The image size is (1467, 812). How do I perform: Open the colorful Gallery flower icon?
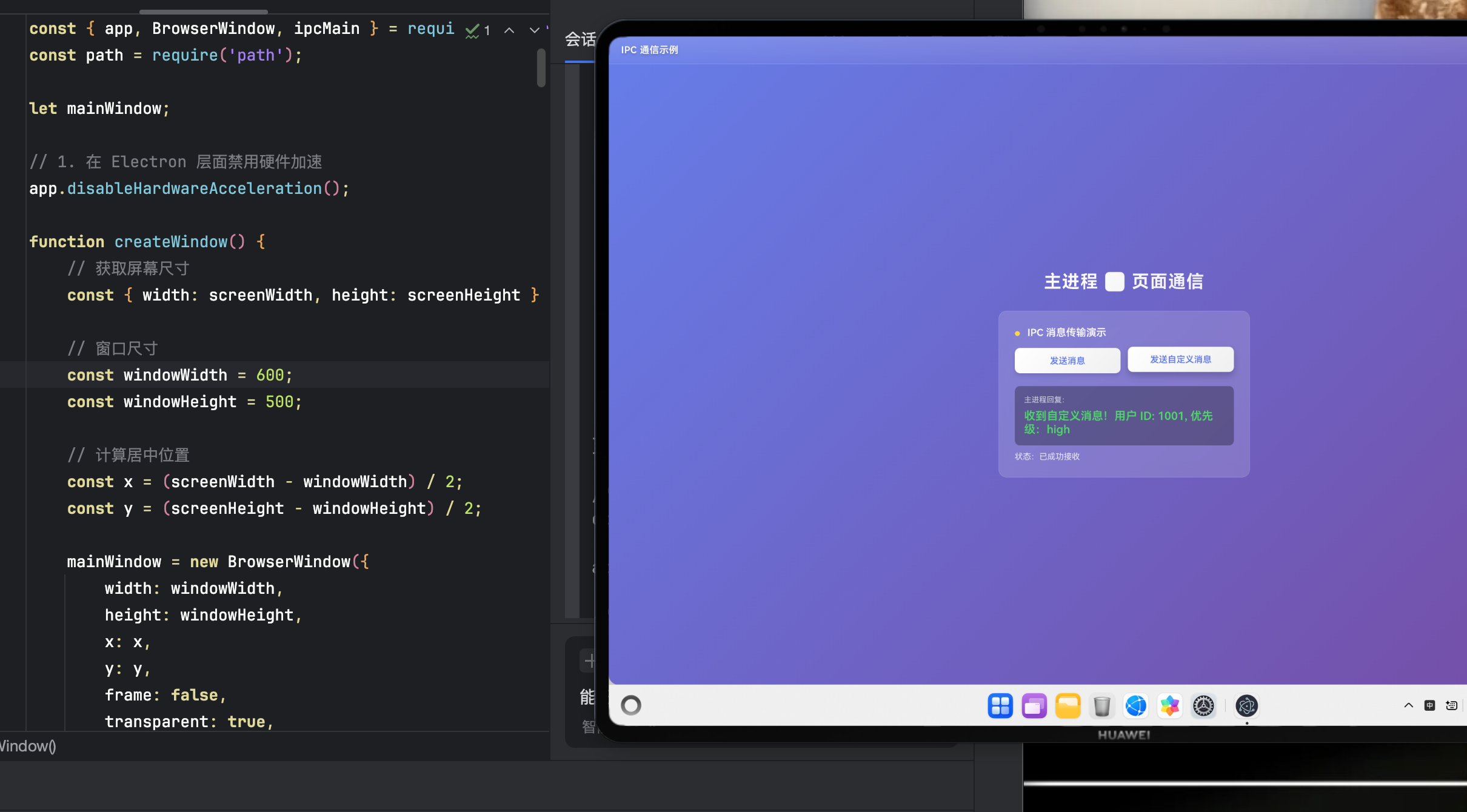point(1170,706)
